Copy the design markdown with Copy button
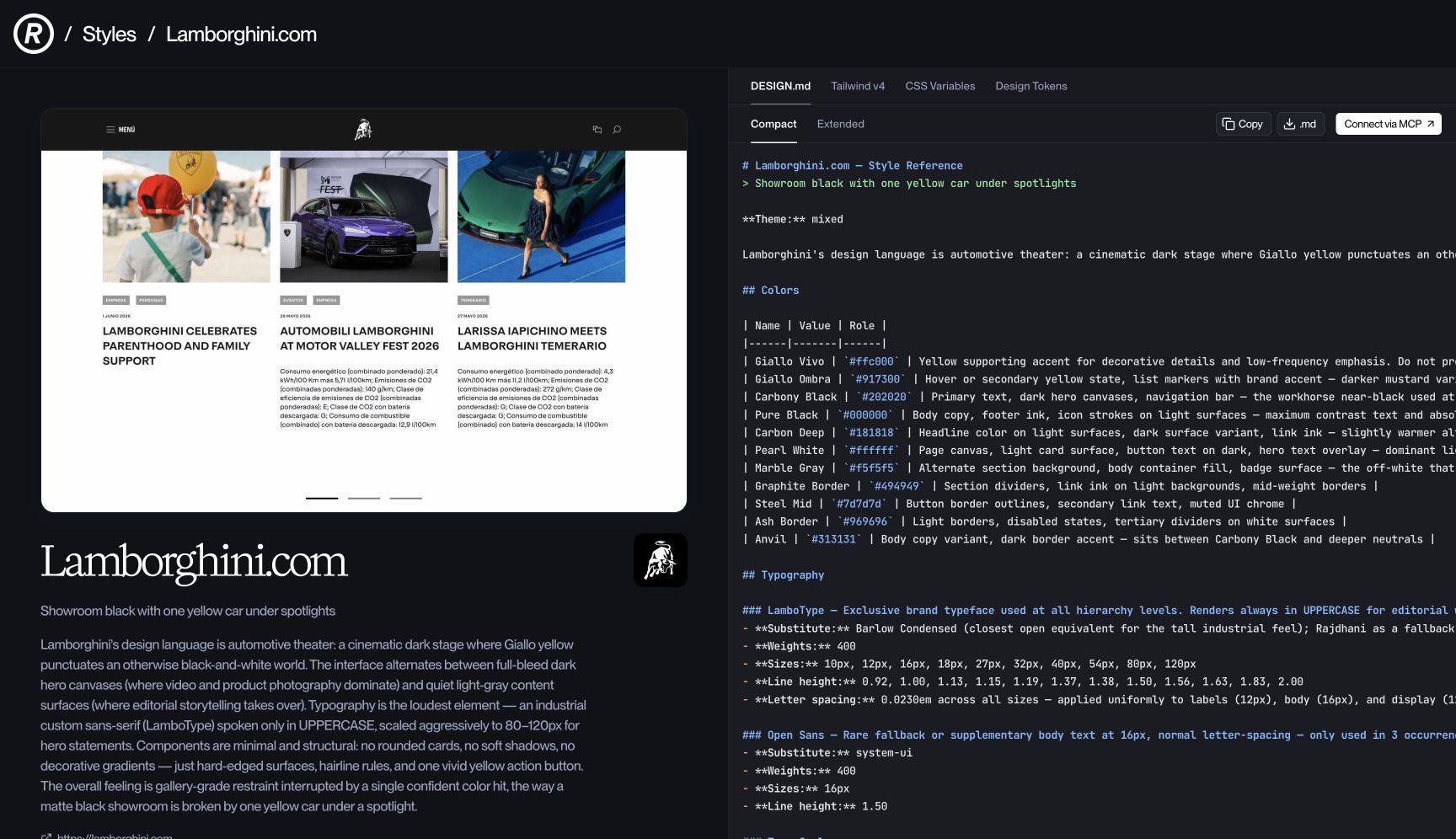1456x839 pixels. click(1243, 124)
